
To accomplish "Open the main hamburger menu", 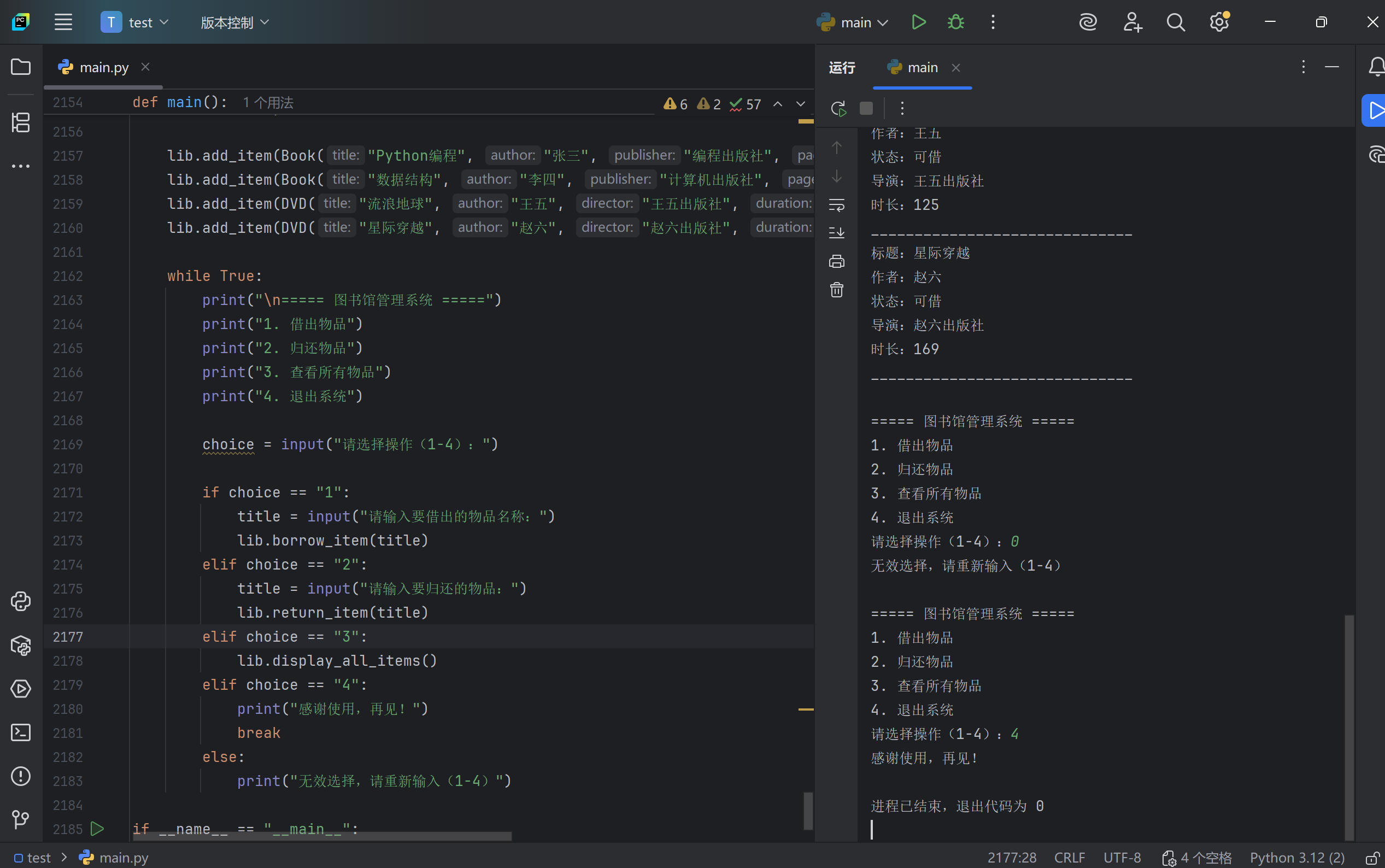I will pos(63,22).
